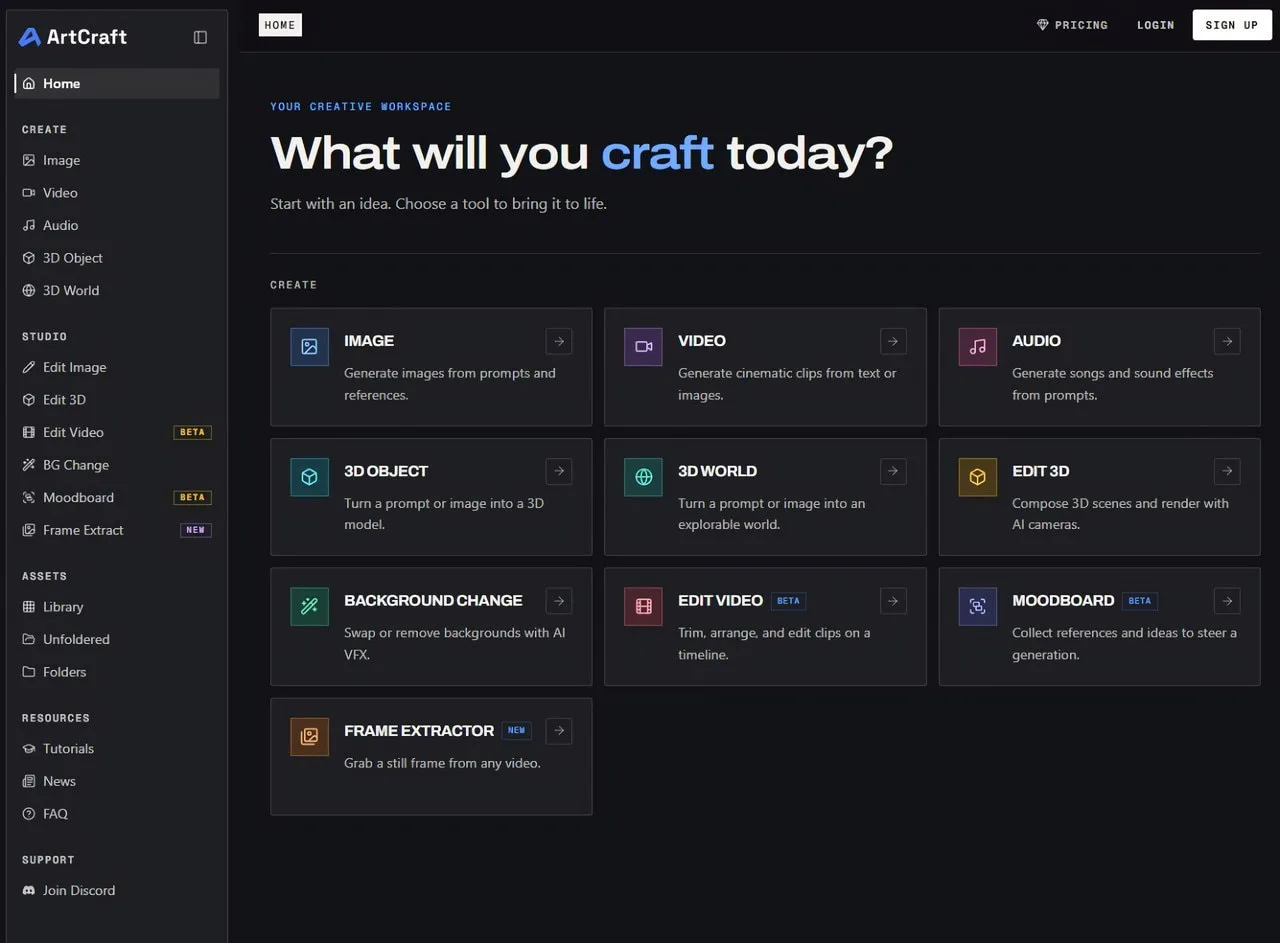Image resolution: width=1280 pixels, height=943 pixels.
Task: Click the Login button
Action: (x=1155, y=25)
